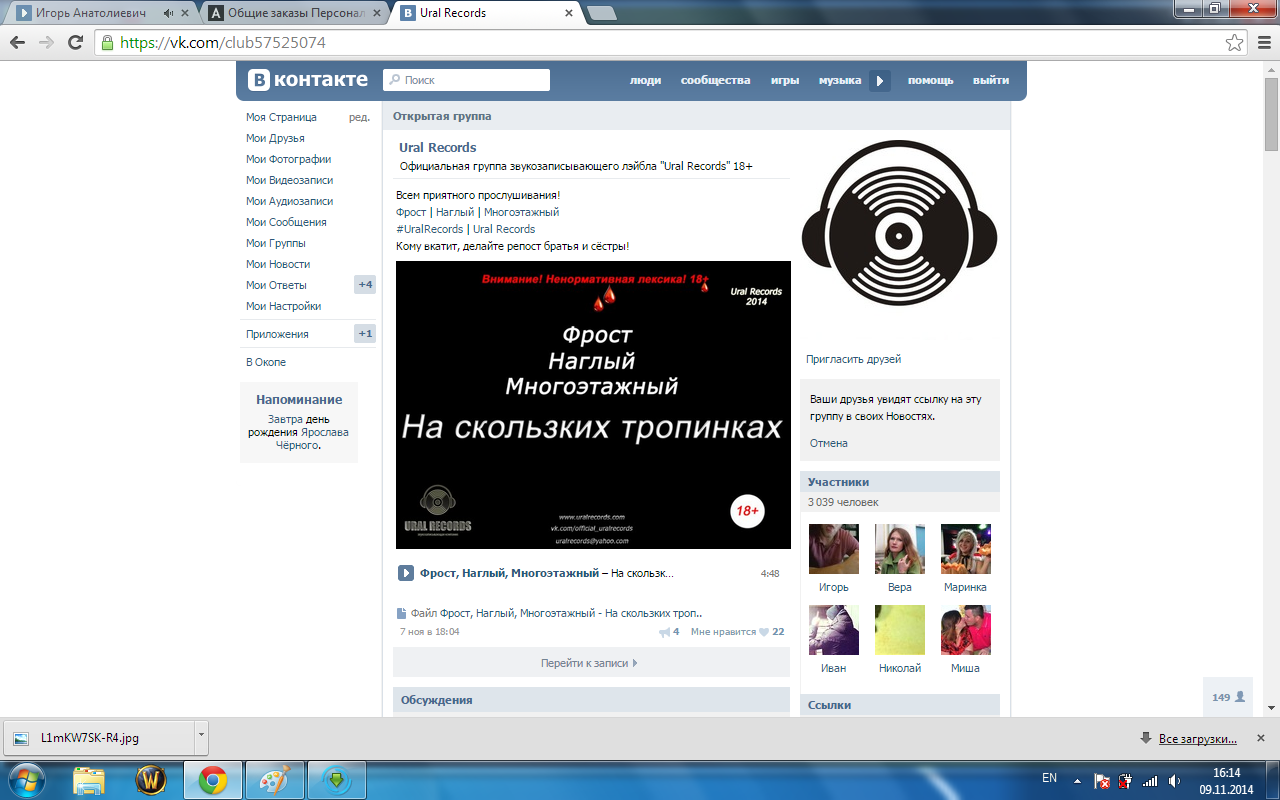Screen dimensions: 1280x800
Task: Click the VK search input field
Action: point(467,80)
